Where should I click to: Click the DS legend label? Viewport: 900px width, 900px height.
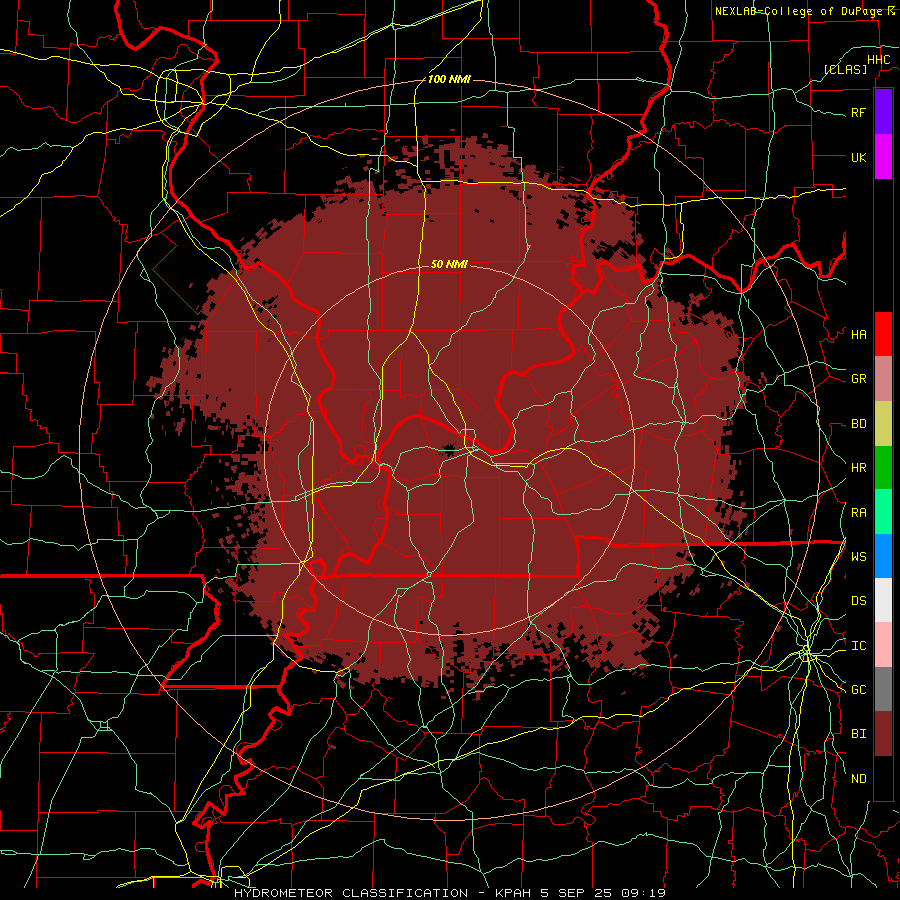[x=858, y=600]
